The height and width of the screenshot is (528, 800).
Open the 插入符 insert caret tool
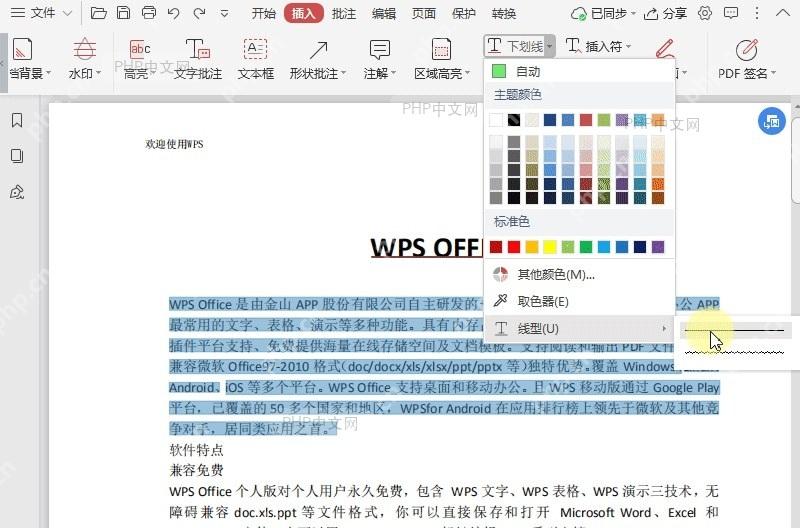598,46
